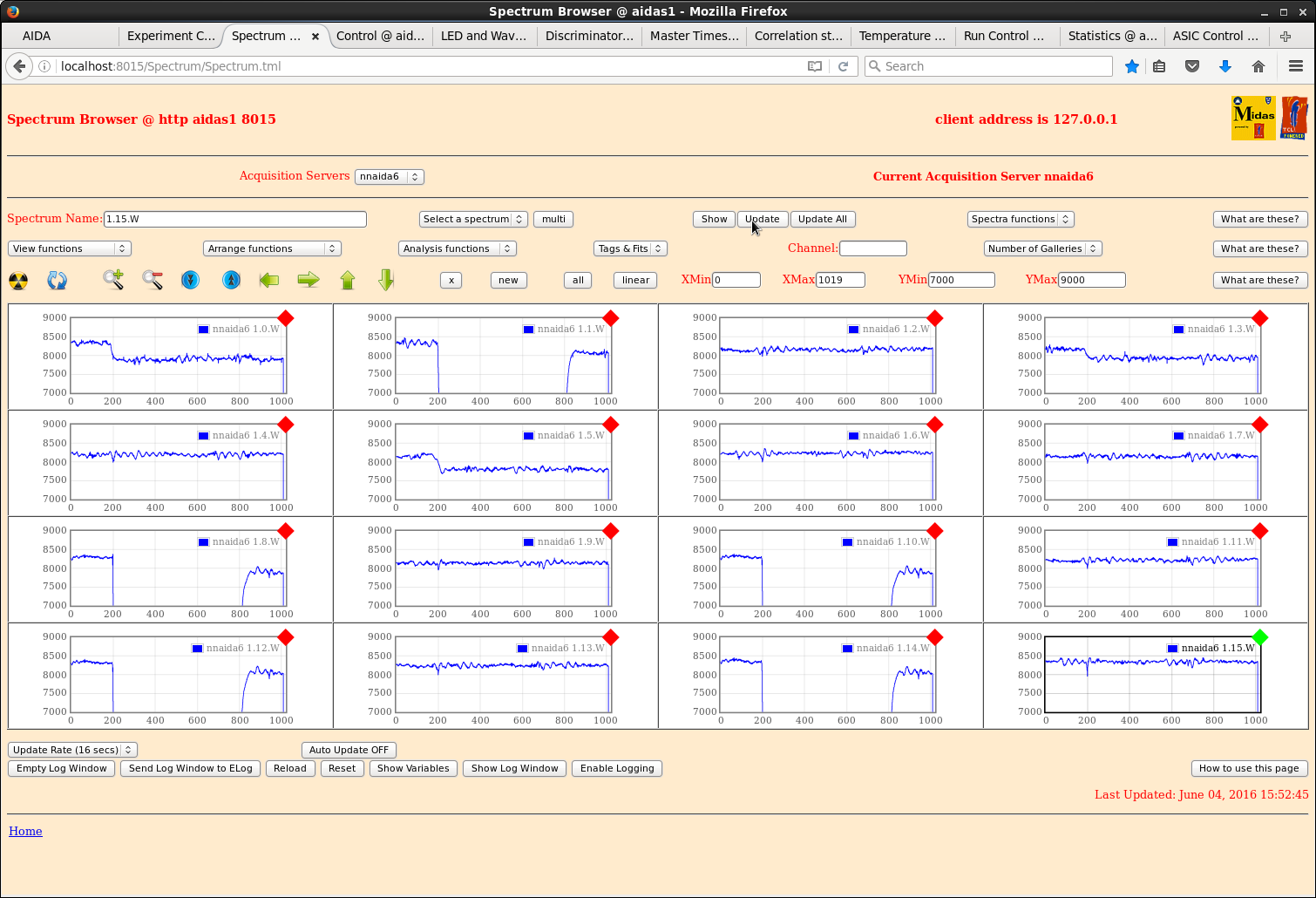The width and height of the screenshot is (1316, 898).
Task: Click site info icon beside the URL
Action: pyautogui.click(x=44, y=66)
